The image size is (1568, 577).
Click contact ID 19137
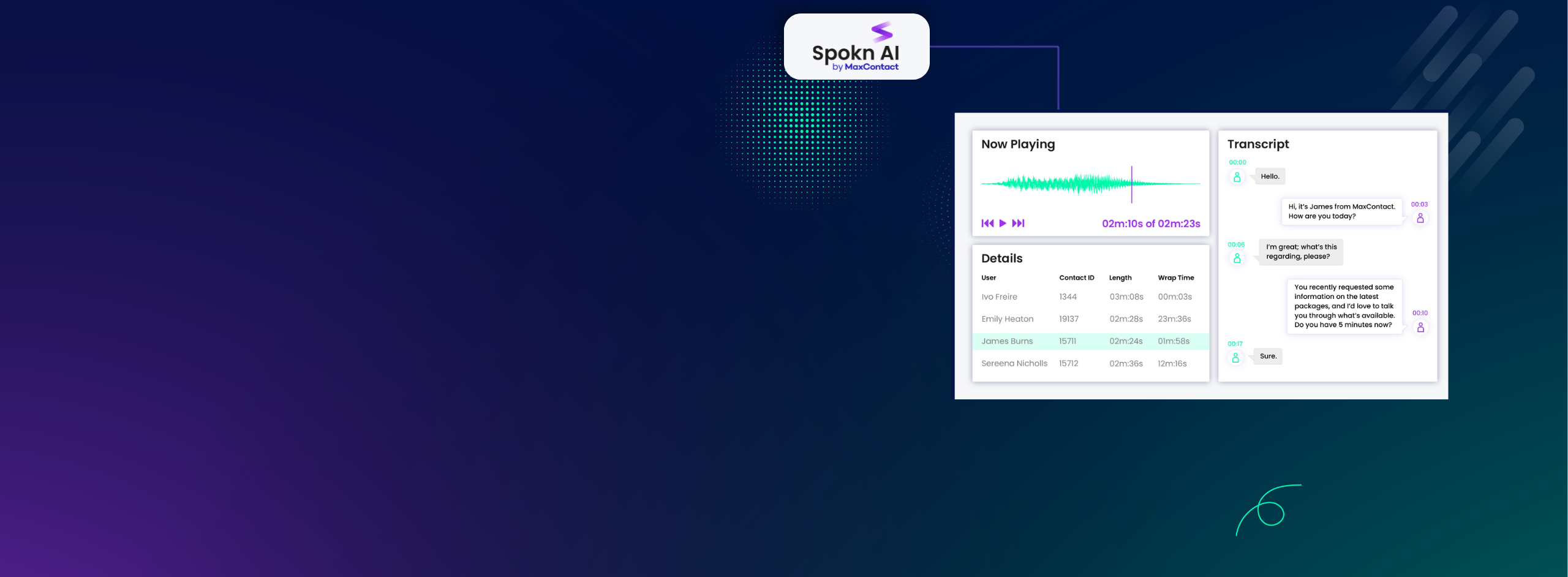(1069, 319)
